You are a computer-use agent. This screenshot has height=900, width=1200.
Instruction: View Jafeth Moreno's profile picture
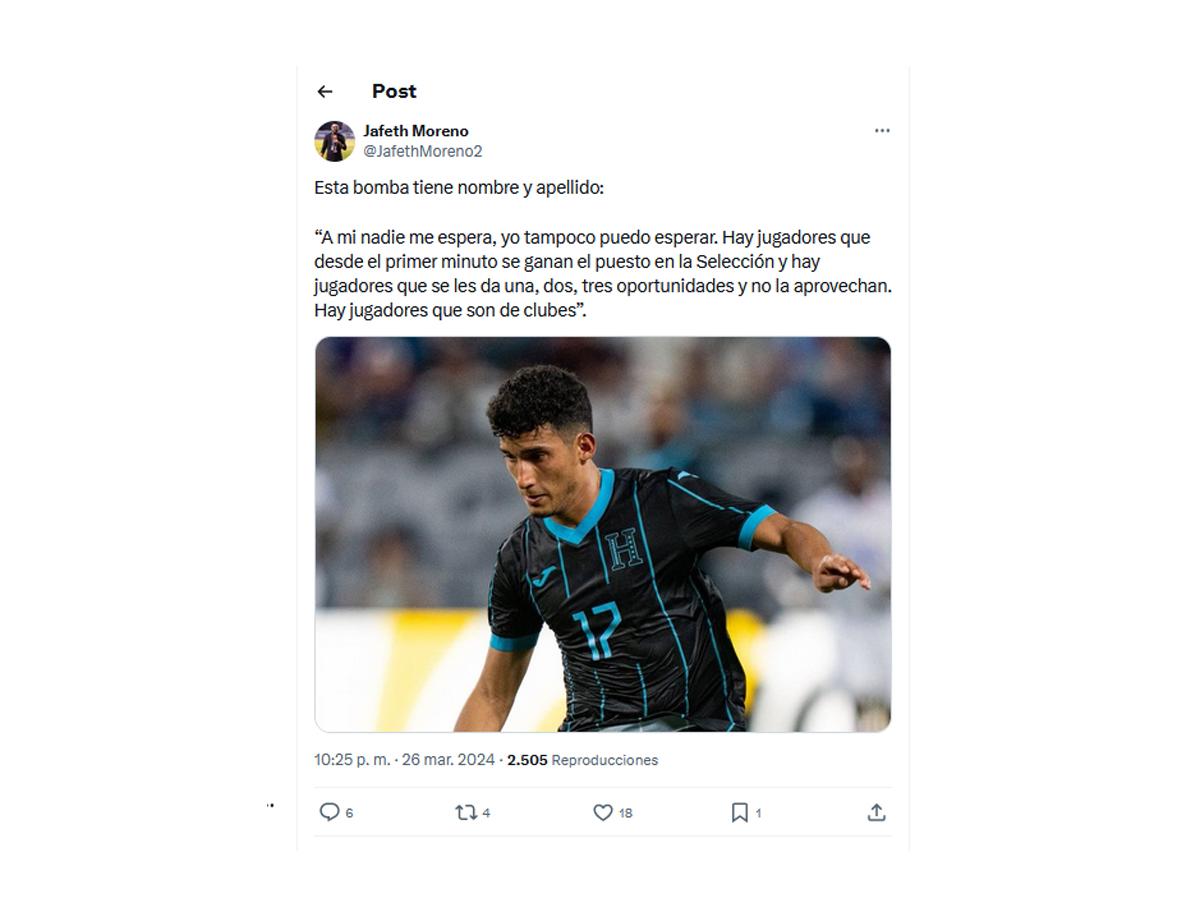(331, 139)
